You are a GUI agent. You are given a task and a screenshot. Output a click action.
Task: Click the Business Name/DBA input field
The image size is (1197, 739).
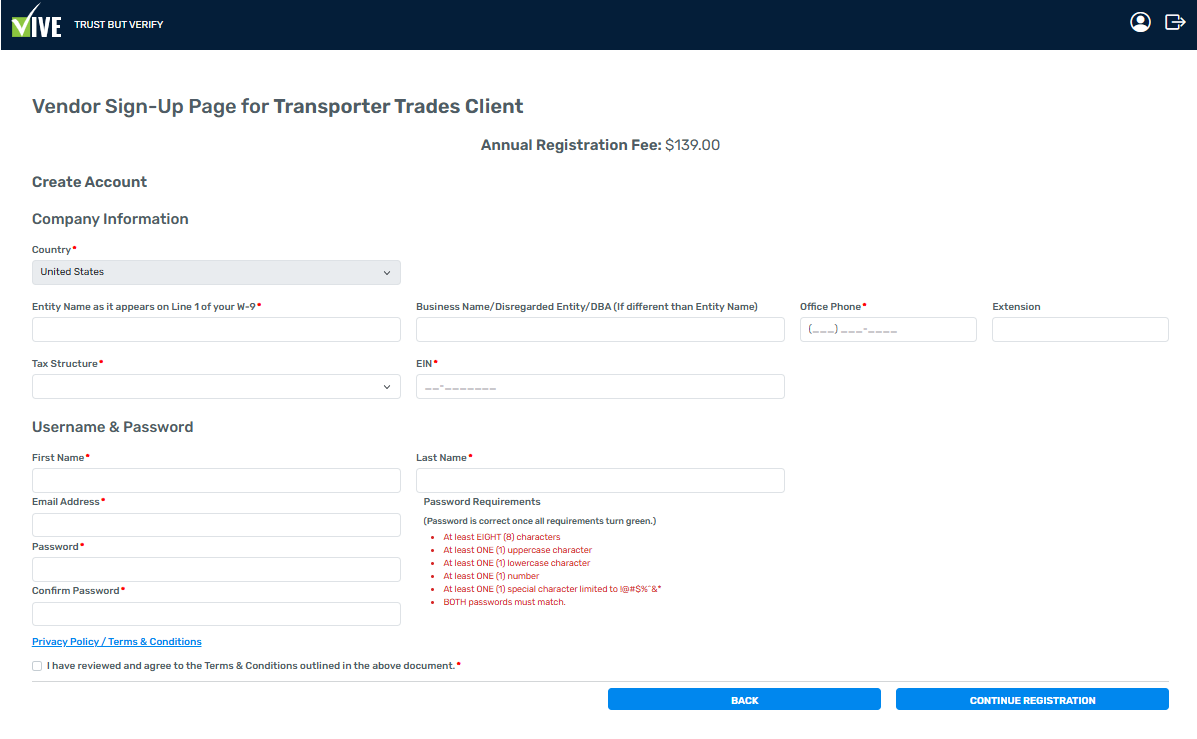(x=600, y=330)
